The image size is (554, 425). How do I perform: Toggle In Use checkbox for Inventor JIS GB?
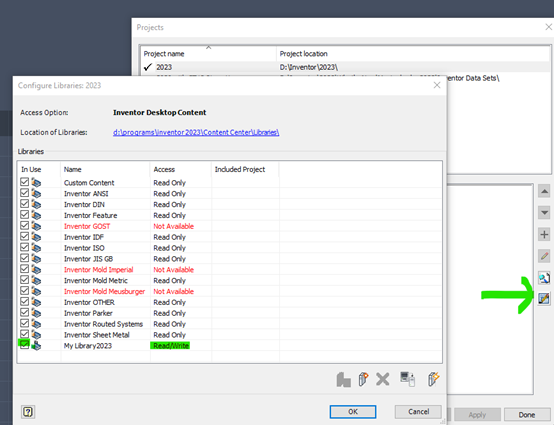tap(24, 258)
